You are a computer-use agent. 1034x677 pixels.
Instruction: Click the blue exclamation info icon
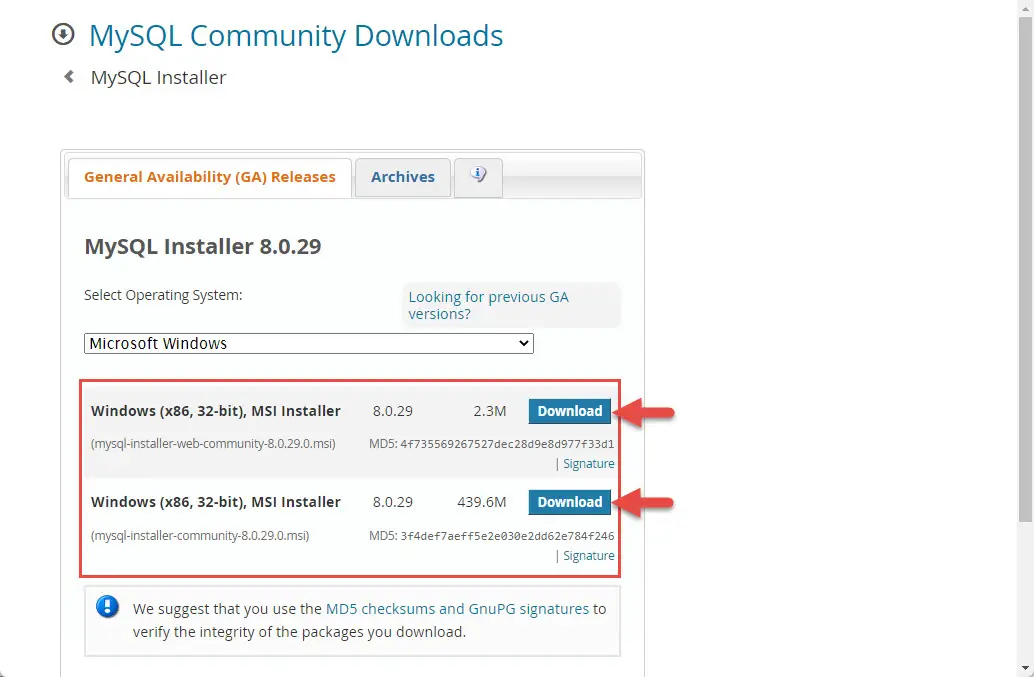click(x=107, y=606)
